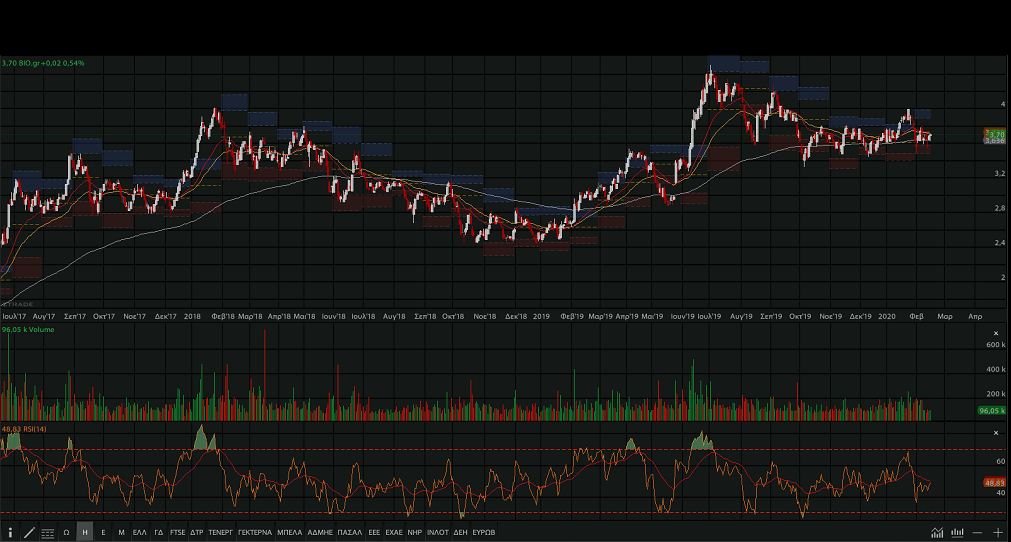Zoom out with the minus icon

978,533
